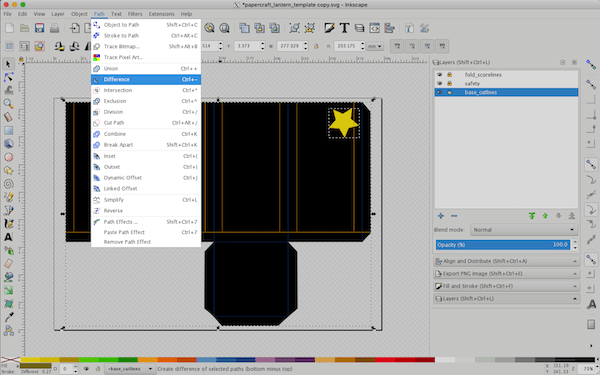Click the Save document icon
Viewport: 600px width, 375px height.
pyautogui.click(x=39, y=28)
